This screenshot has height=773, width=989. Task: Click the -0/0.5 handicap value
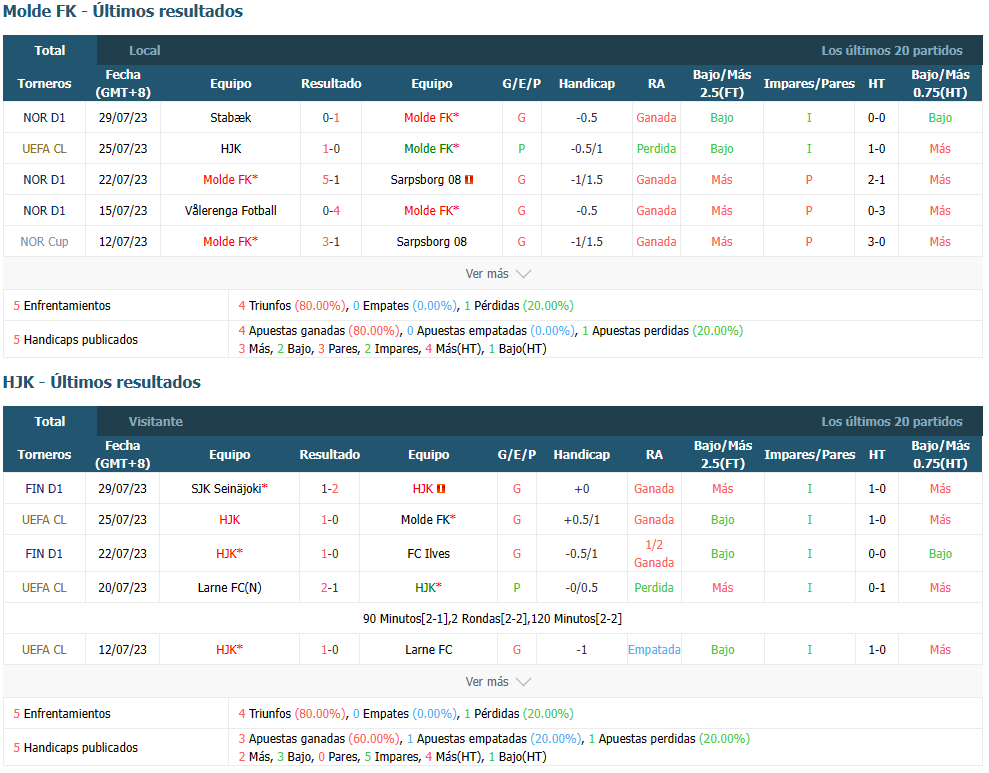[582, 588]
